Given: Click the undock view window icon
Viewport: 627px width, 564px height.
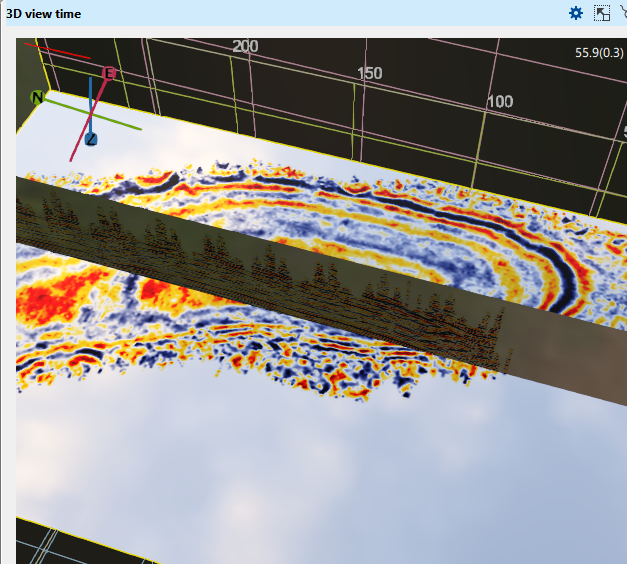Looking at the screenshot, I should coord(602,13).
